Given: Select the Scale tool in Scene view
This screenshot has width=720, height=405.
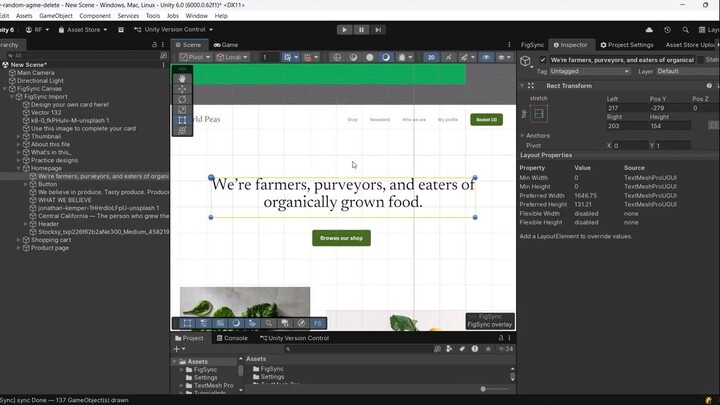Looking at the screenshot, I should [x=182, y=110].
